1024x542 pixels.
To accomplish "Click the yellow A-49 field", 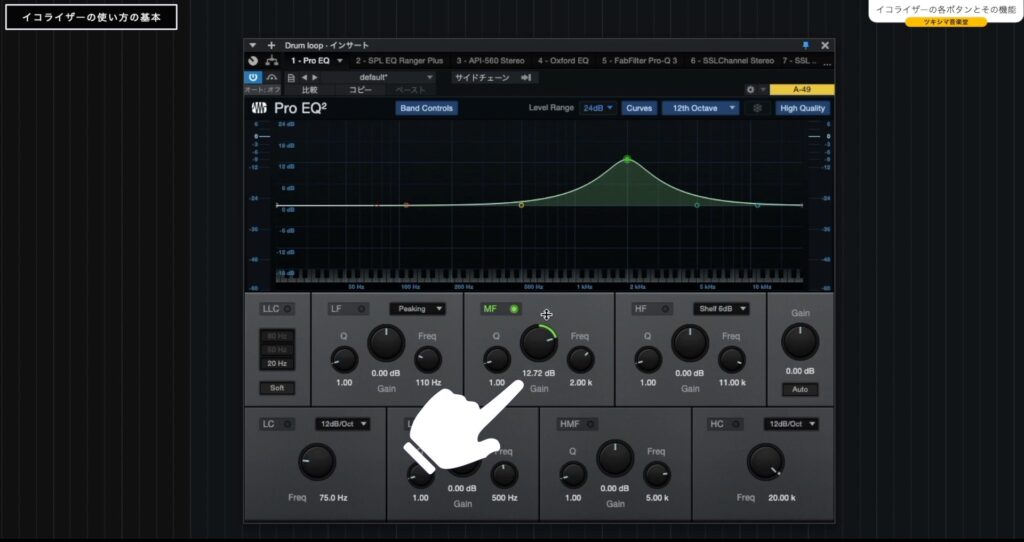I will [801, 90].
